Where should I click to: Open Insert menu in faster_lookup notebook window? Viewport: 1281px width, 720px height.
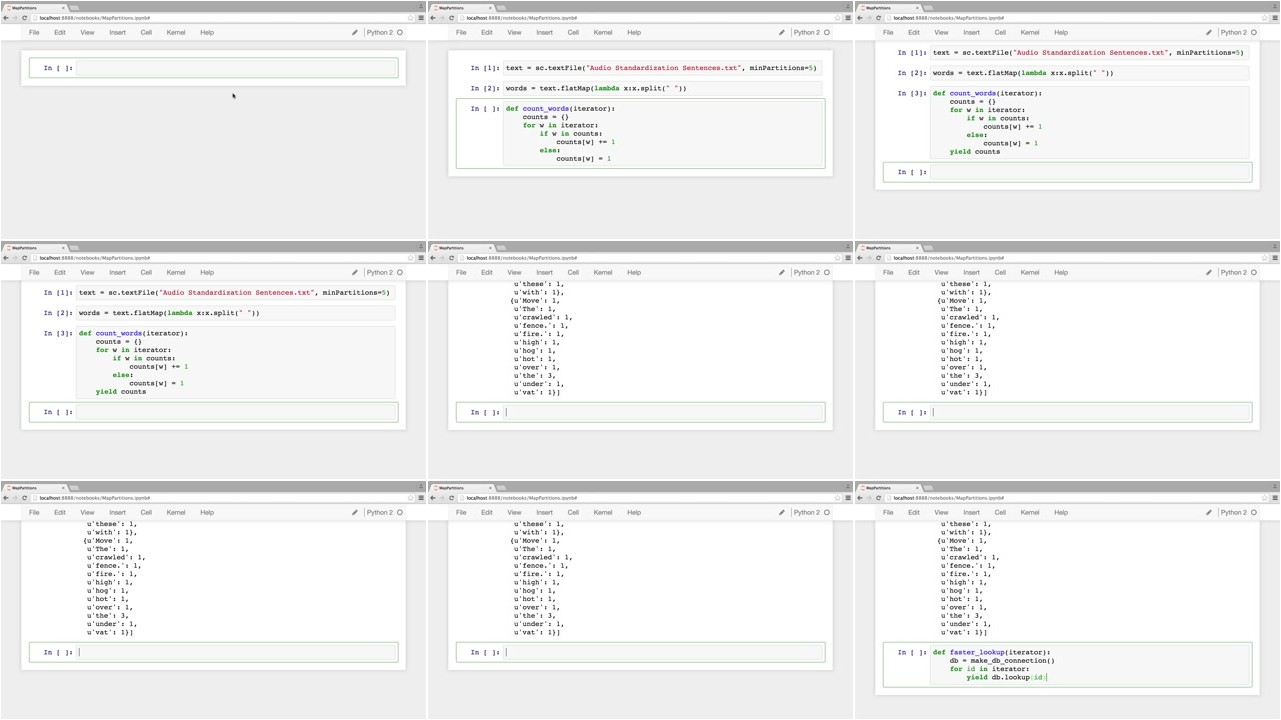(971, 512)
